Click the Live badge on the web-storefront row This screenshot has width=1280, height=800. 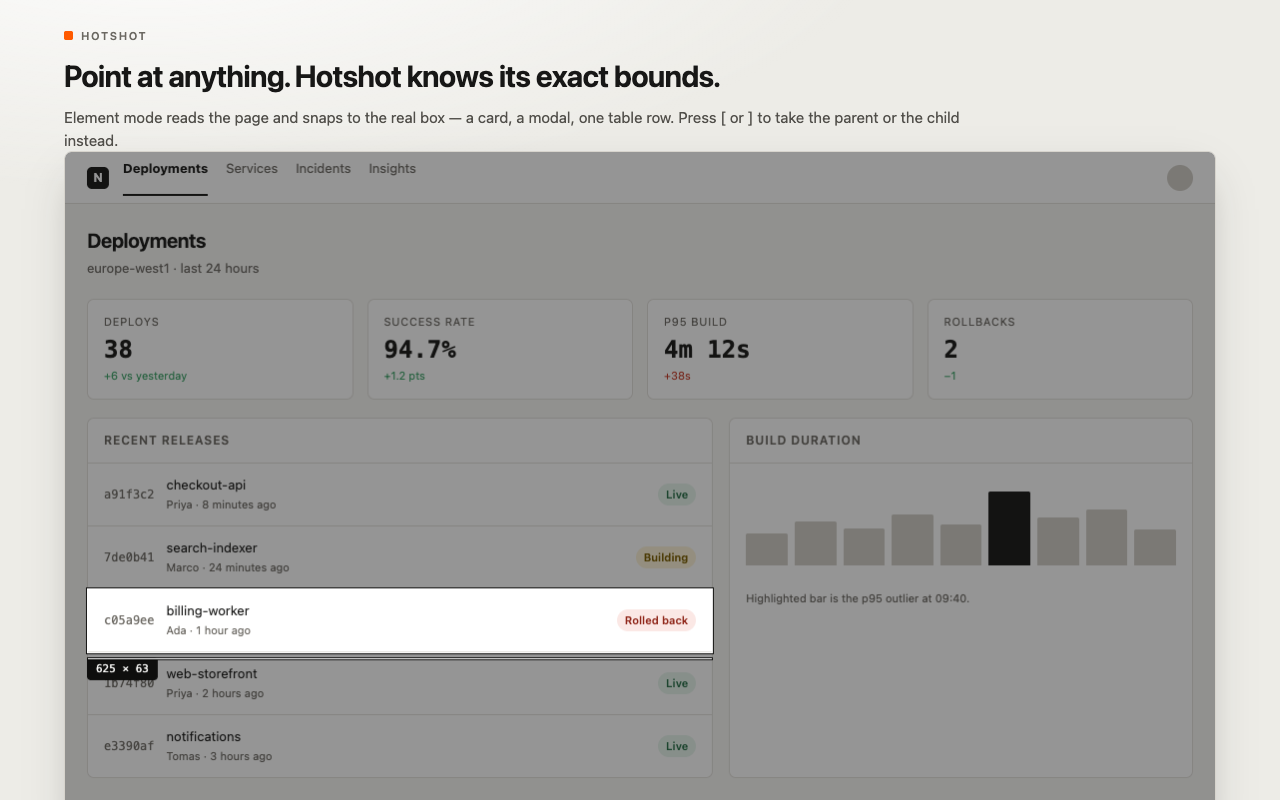tap(677, 683)
